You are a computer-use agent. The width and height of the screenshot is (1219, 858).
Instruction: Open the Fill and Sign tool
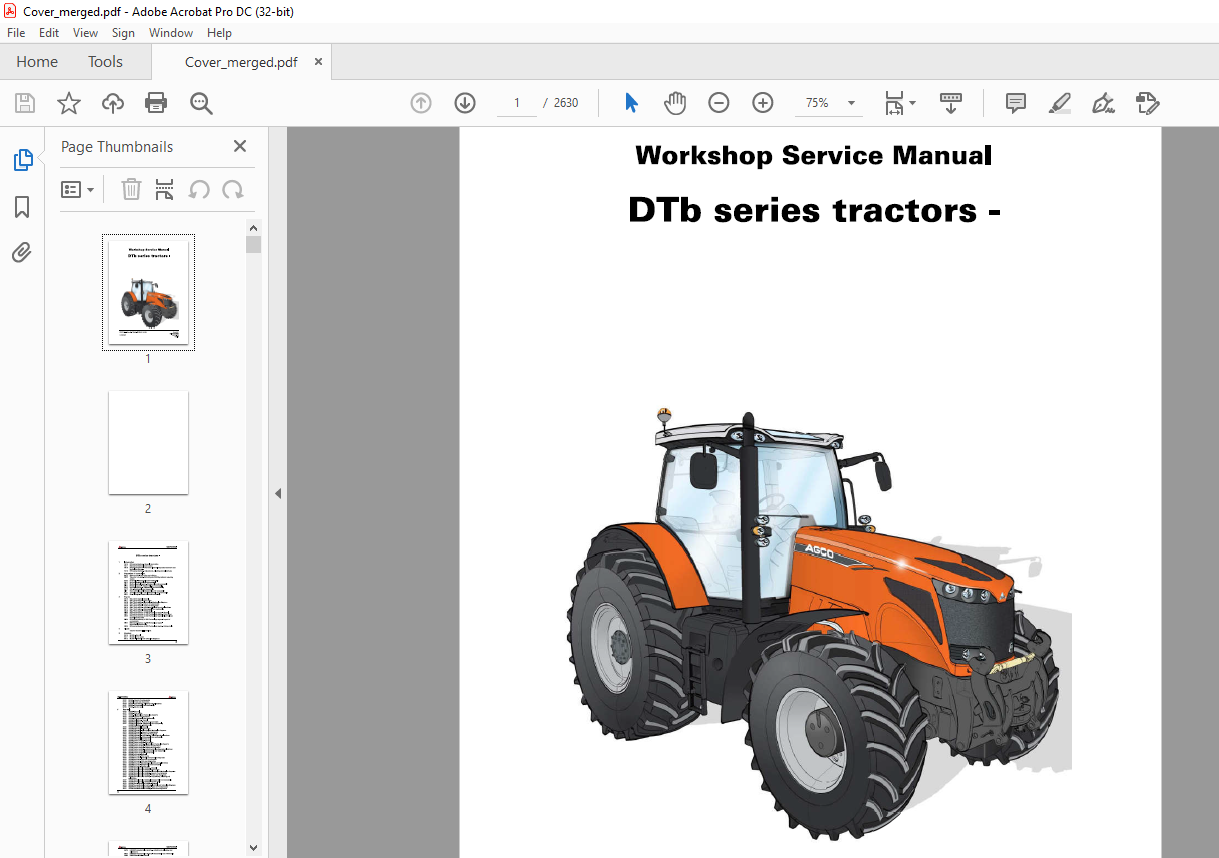(1104, 103)
